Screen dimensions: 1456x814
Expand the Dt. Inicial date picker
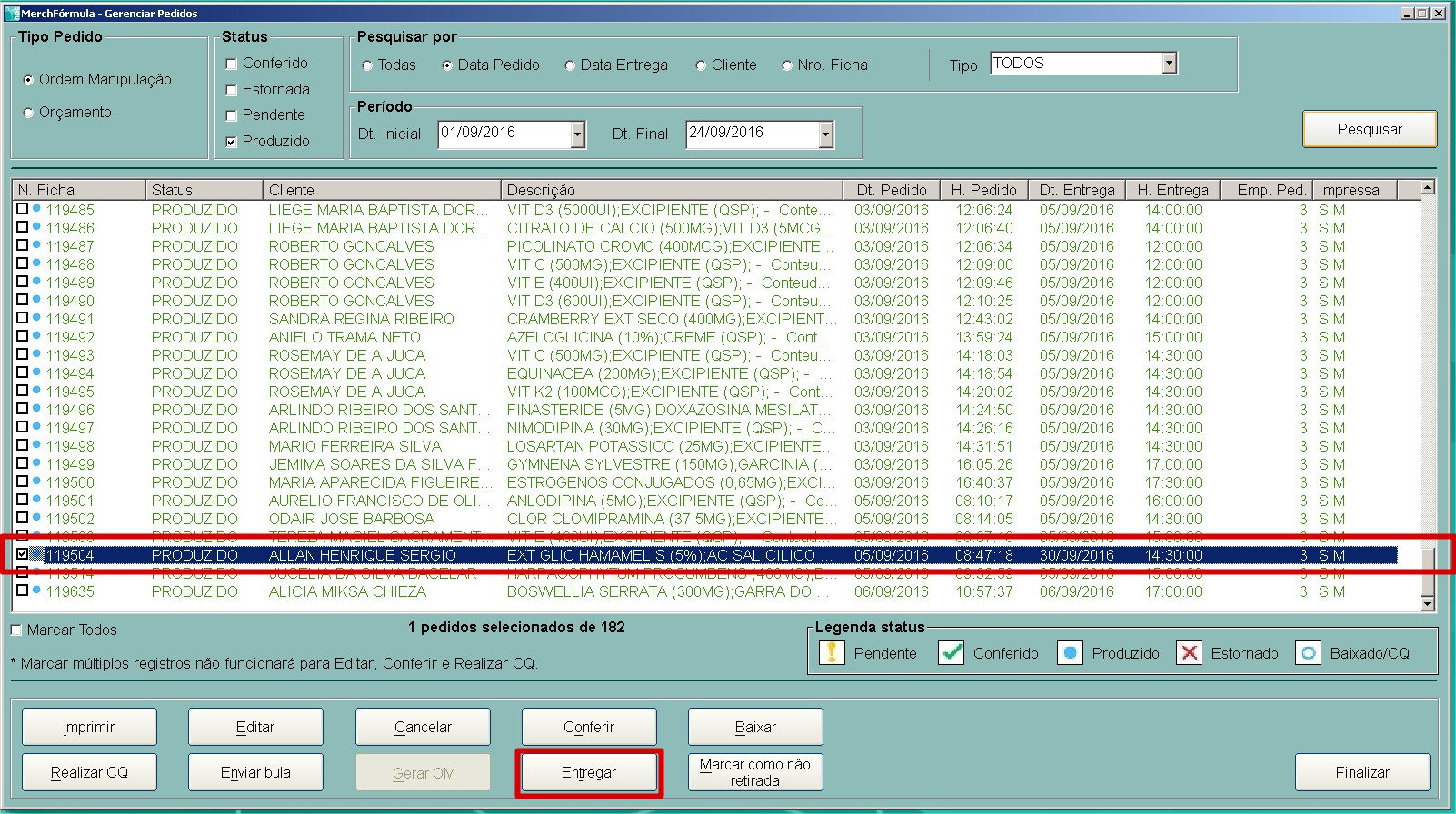[578, 134]
